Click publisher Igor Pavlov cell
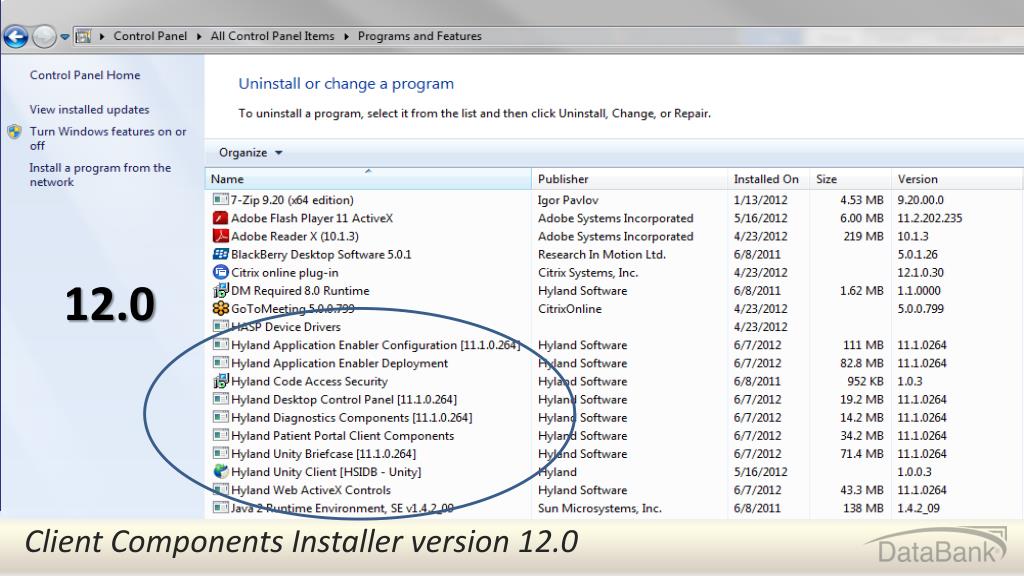The height and width of the screenshot is (576, 1024). pos(568,200)
